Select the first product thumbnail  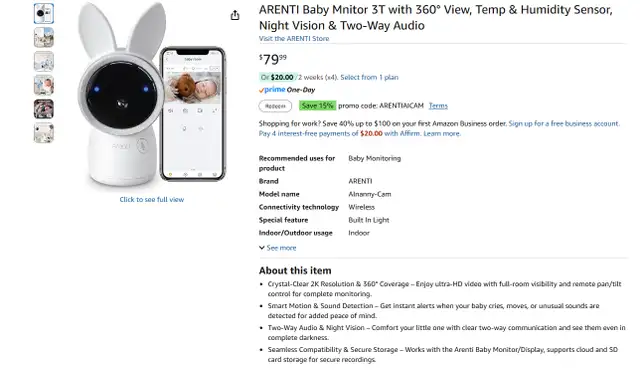click(44, 13)
